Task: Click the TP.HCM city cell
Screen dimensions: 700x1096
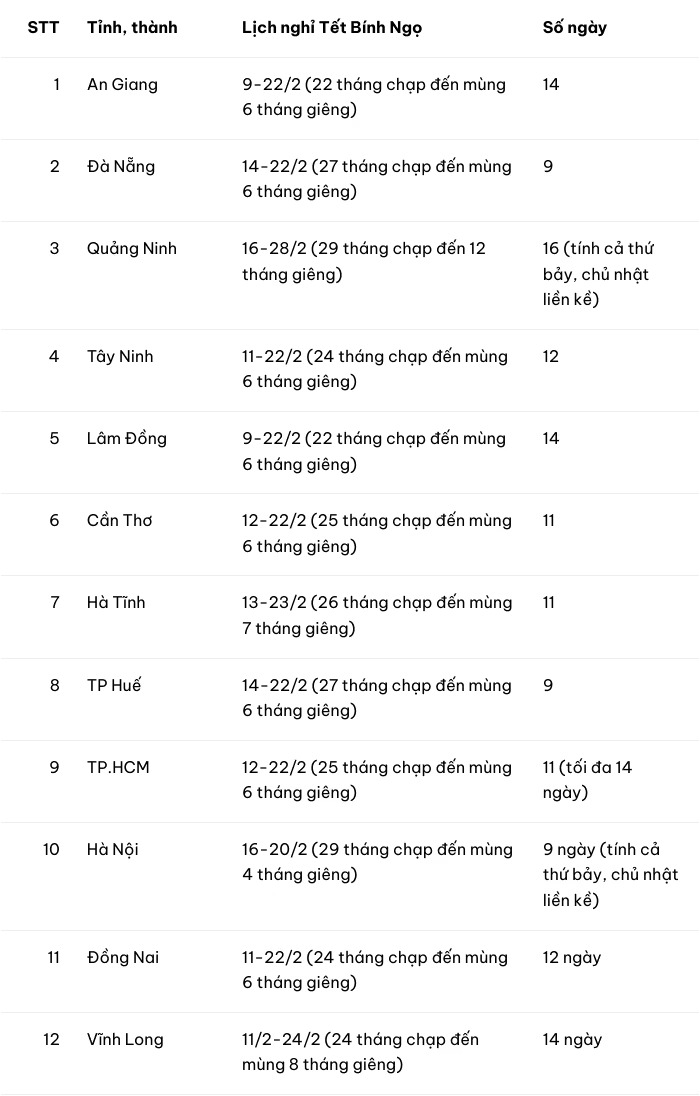Action: click(x=118, y=767)
